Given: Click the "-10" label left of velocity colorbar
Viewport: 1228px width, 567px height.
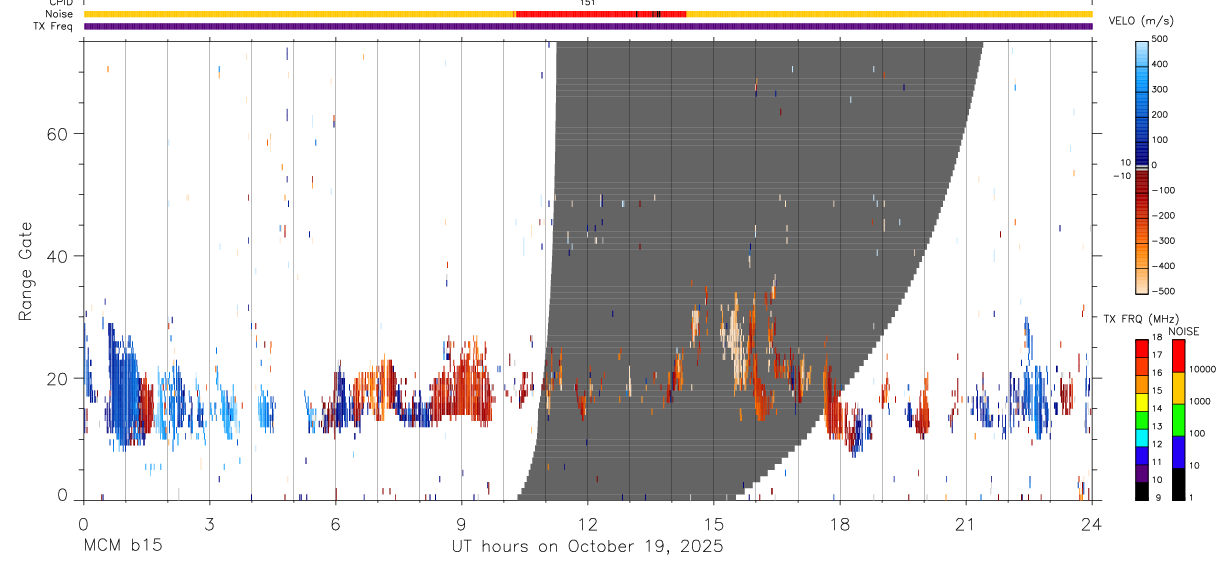Looking at the screenshot, I should click(x=1121, y=175).
